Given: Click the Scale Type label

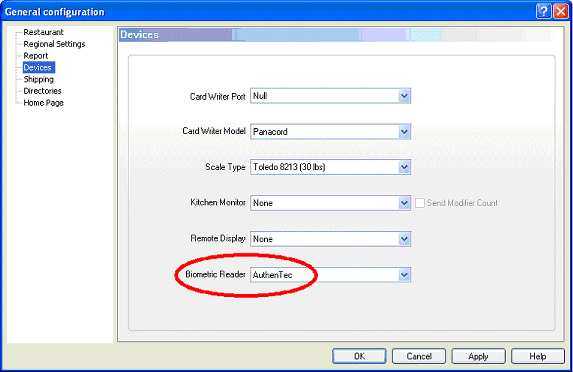Looking at the screenshot, I should pos(225,167).
